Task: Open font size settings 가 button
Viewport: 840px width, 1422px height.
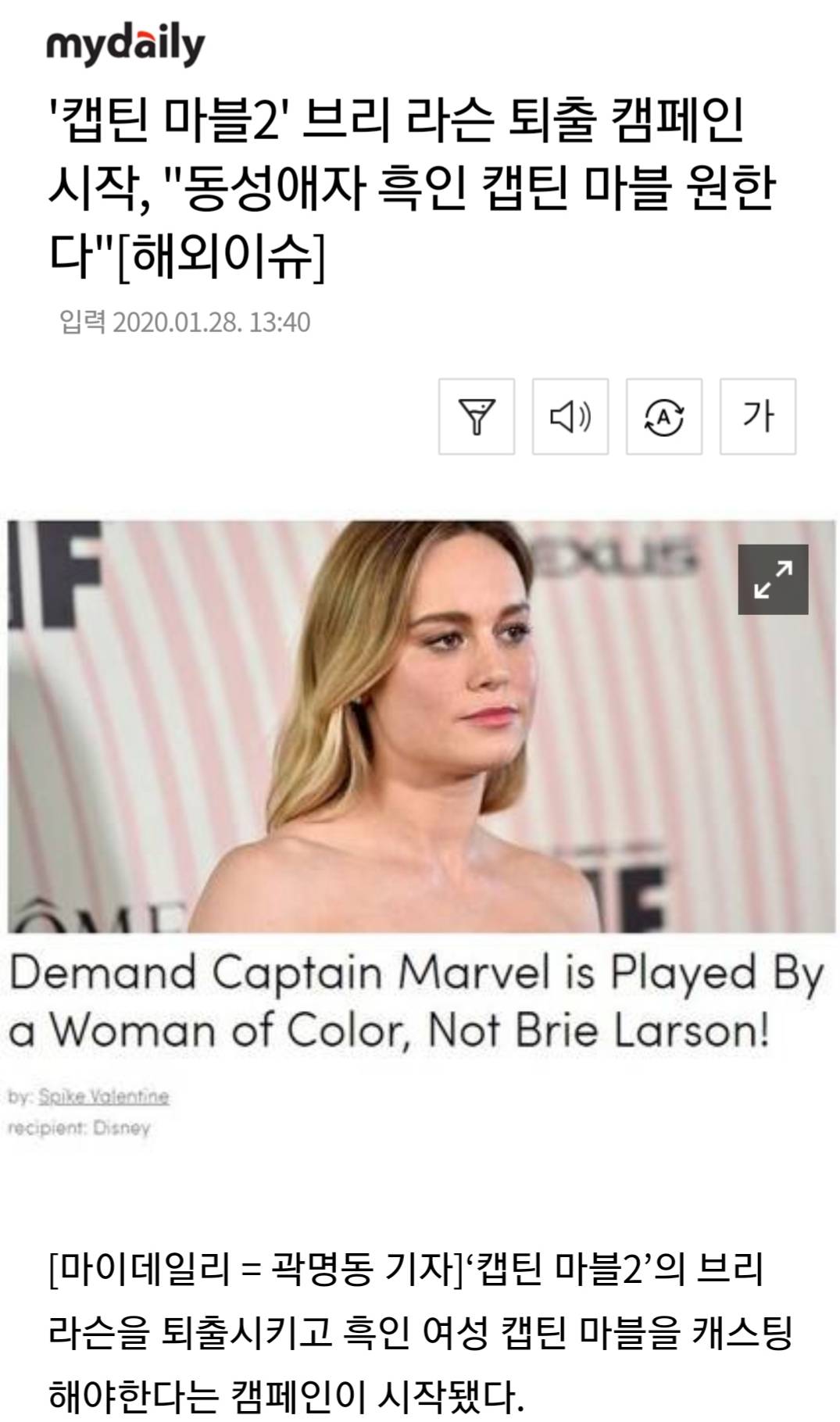Action: tap(758, 416)
